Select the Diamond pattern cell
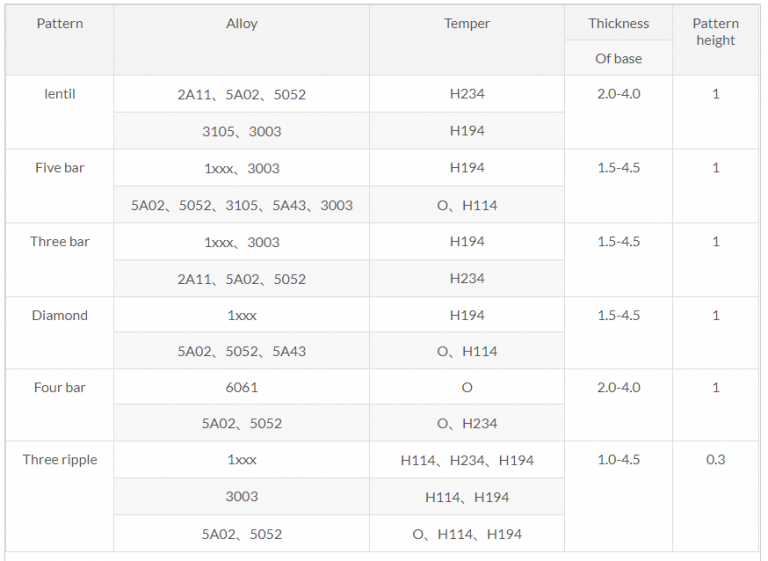768x561 pixels. tap(59, 315)
